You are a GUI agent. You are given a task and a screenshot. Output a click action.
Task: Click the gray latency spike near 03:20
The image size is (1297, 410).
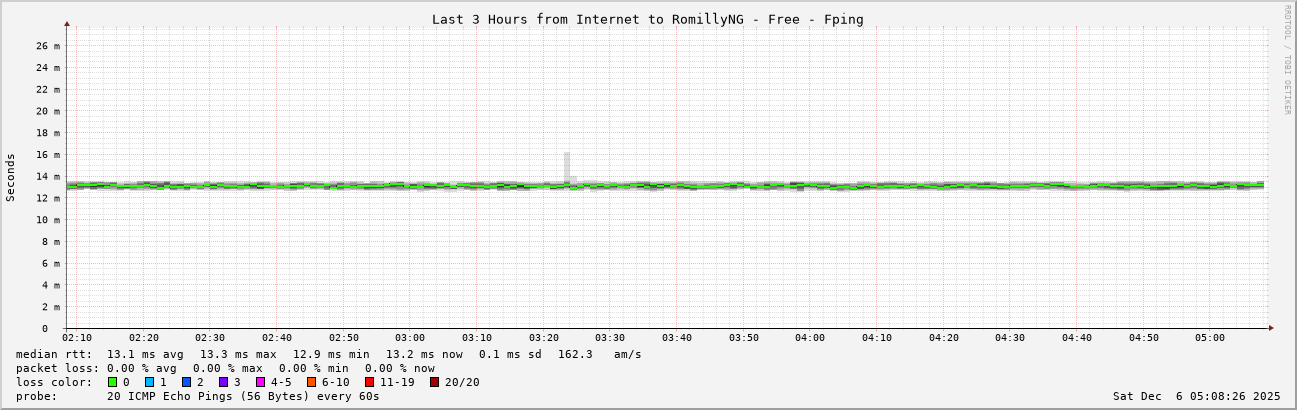tap(567, 166)
